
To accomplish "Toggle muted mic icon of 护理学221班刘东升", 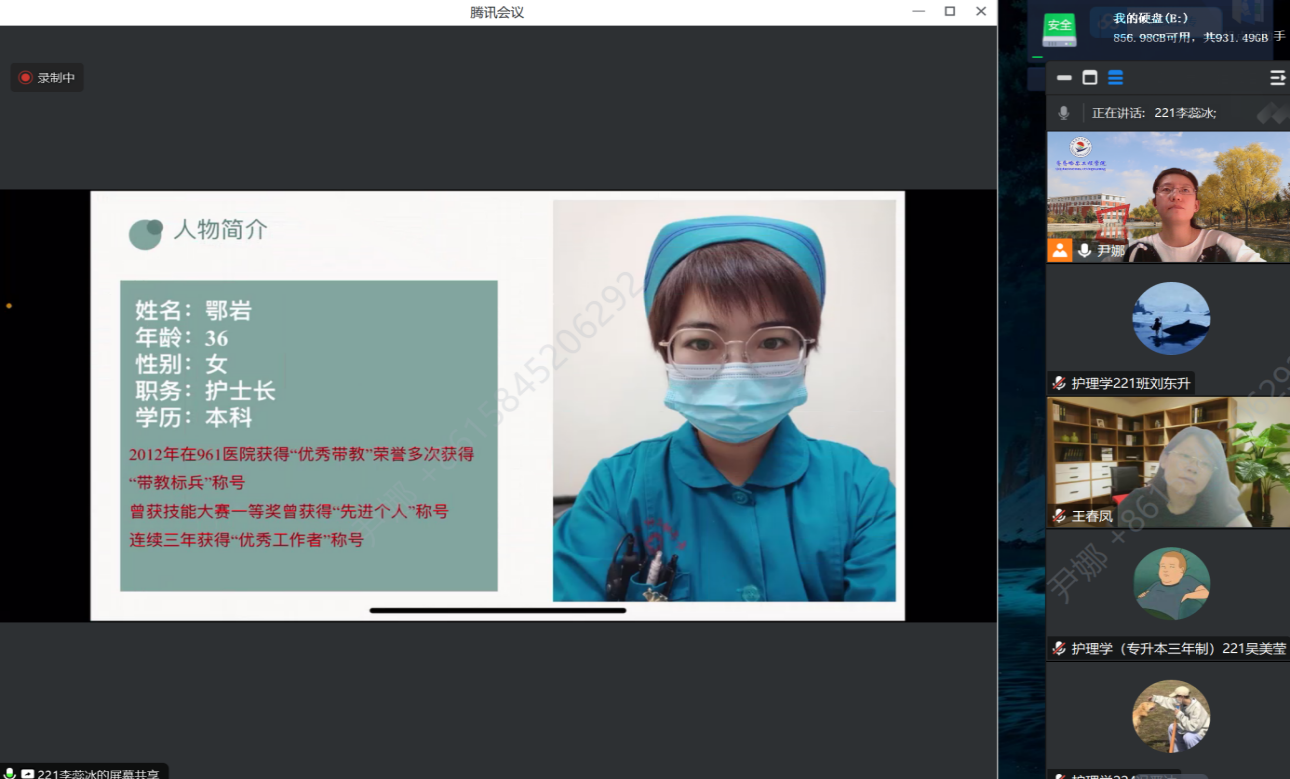I will tap(1059, 383).
